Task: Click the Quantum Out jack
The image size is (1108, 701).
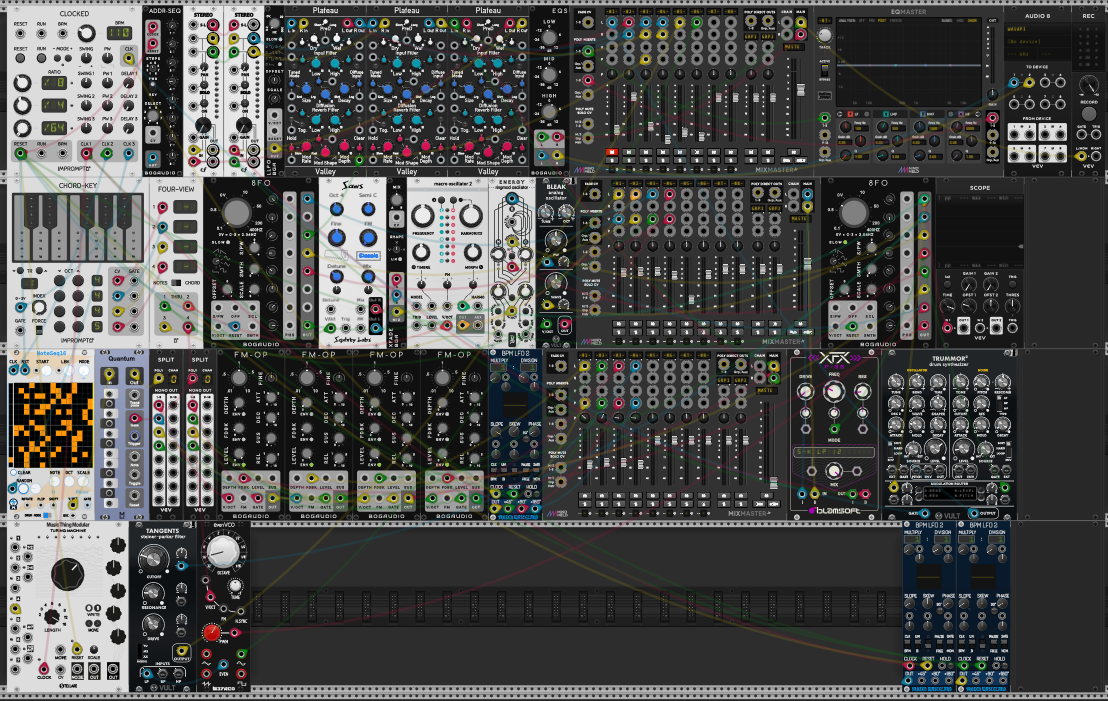Action: pos(134,375)
